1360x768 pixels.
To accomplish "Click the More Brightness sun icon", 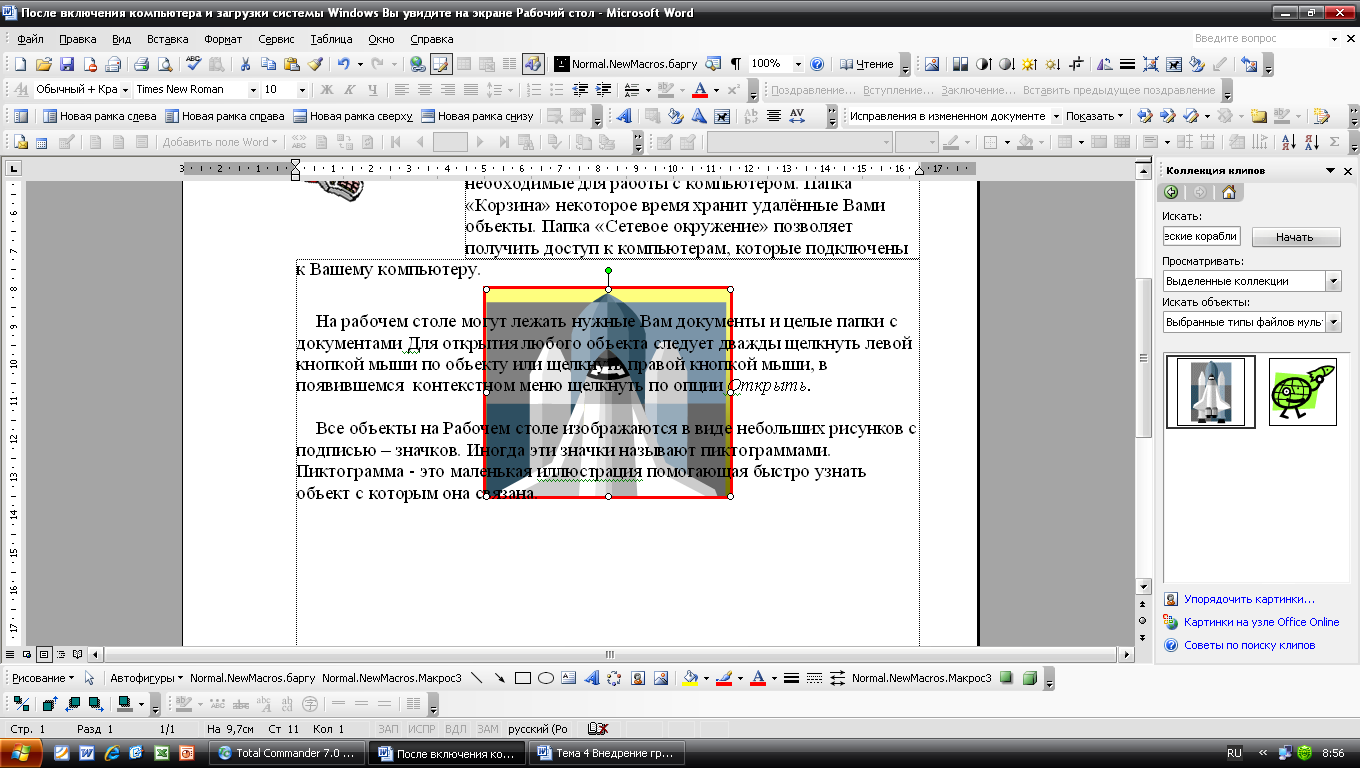I will [x=1029, y=64].
